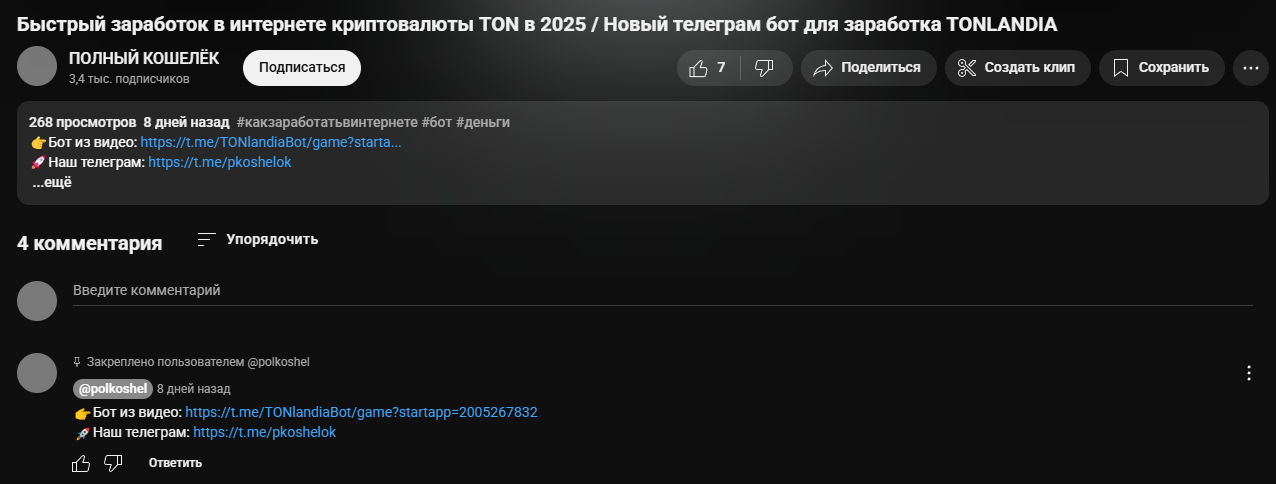
Task: Open the t.me/pkoshelok link in the pinned comment
Action: tap(265, 432)
